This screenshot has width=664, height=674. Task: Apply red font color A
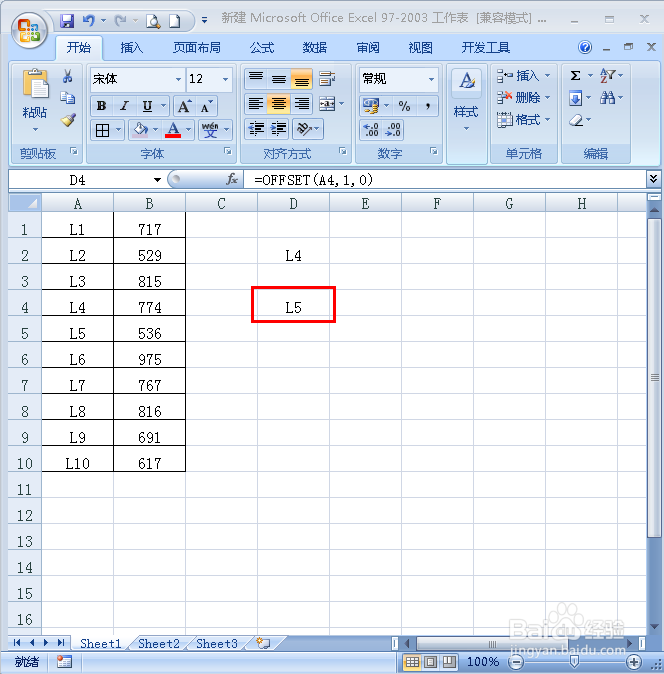pos(173,130)
